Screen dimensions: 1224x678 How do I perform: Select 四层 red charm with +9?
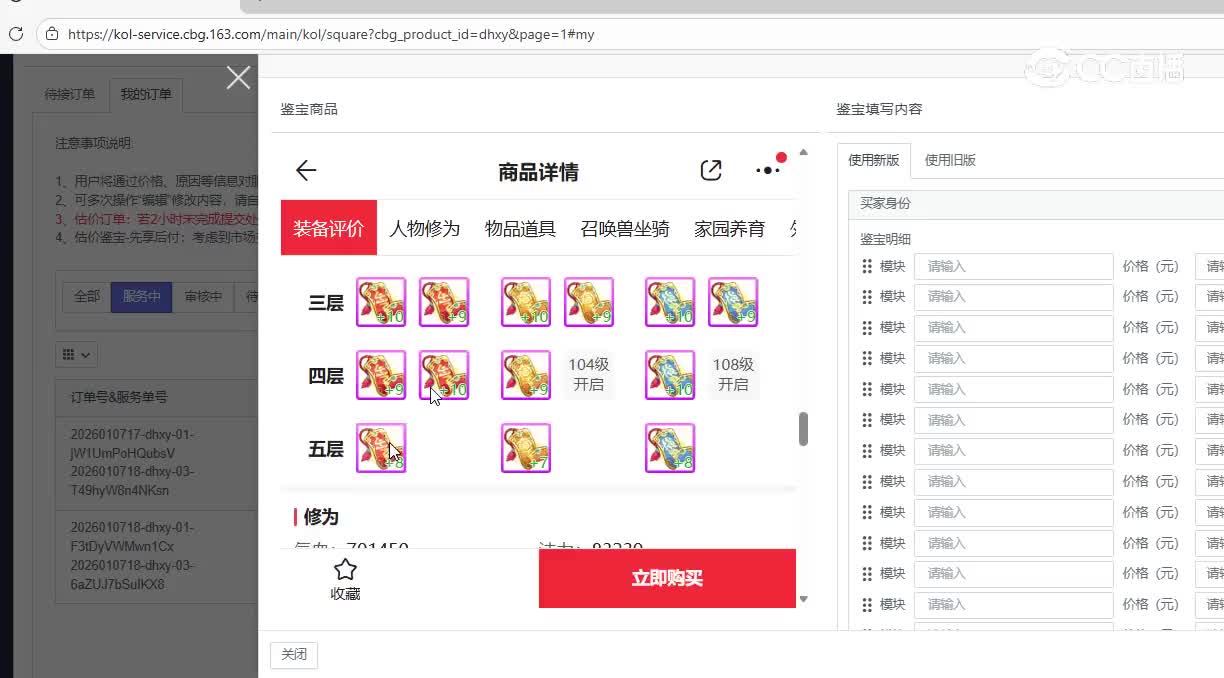381,375
